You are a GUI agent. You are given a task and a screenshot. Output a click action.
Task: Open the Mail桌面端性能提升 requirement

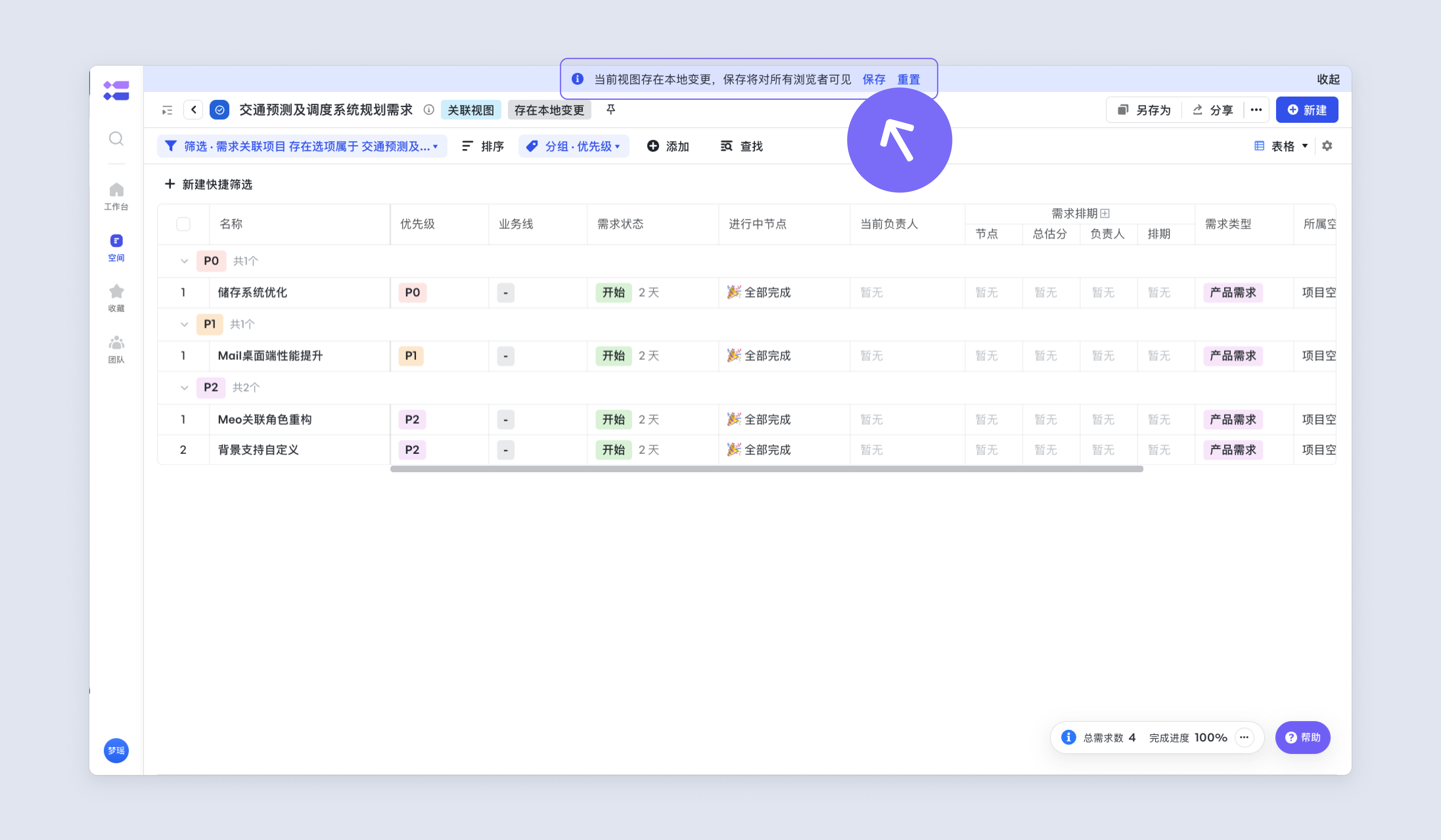(x=270, y=356)
